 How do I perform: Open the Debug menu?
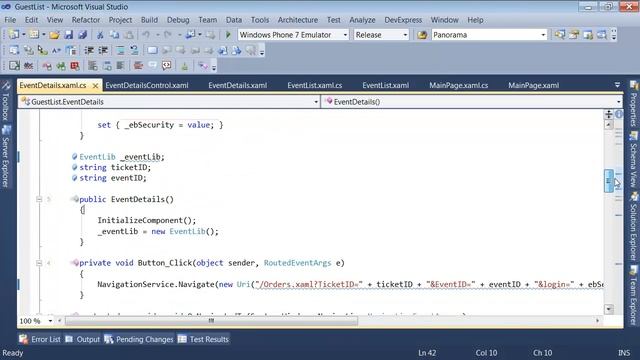click(x=178, y=20)
